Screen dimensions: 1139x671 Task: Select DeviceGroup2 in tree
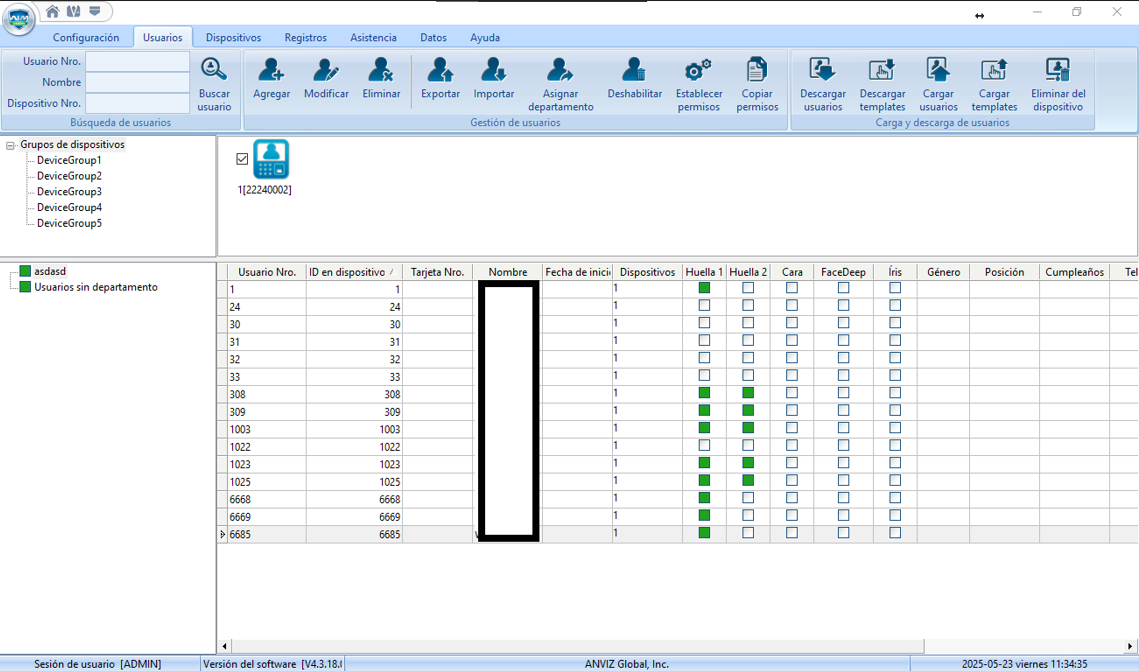click(69, 176)
